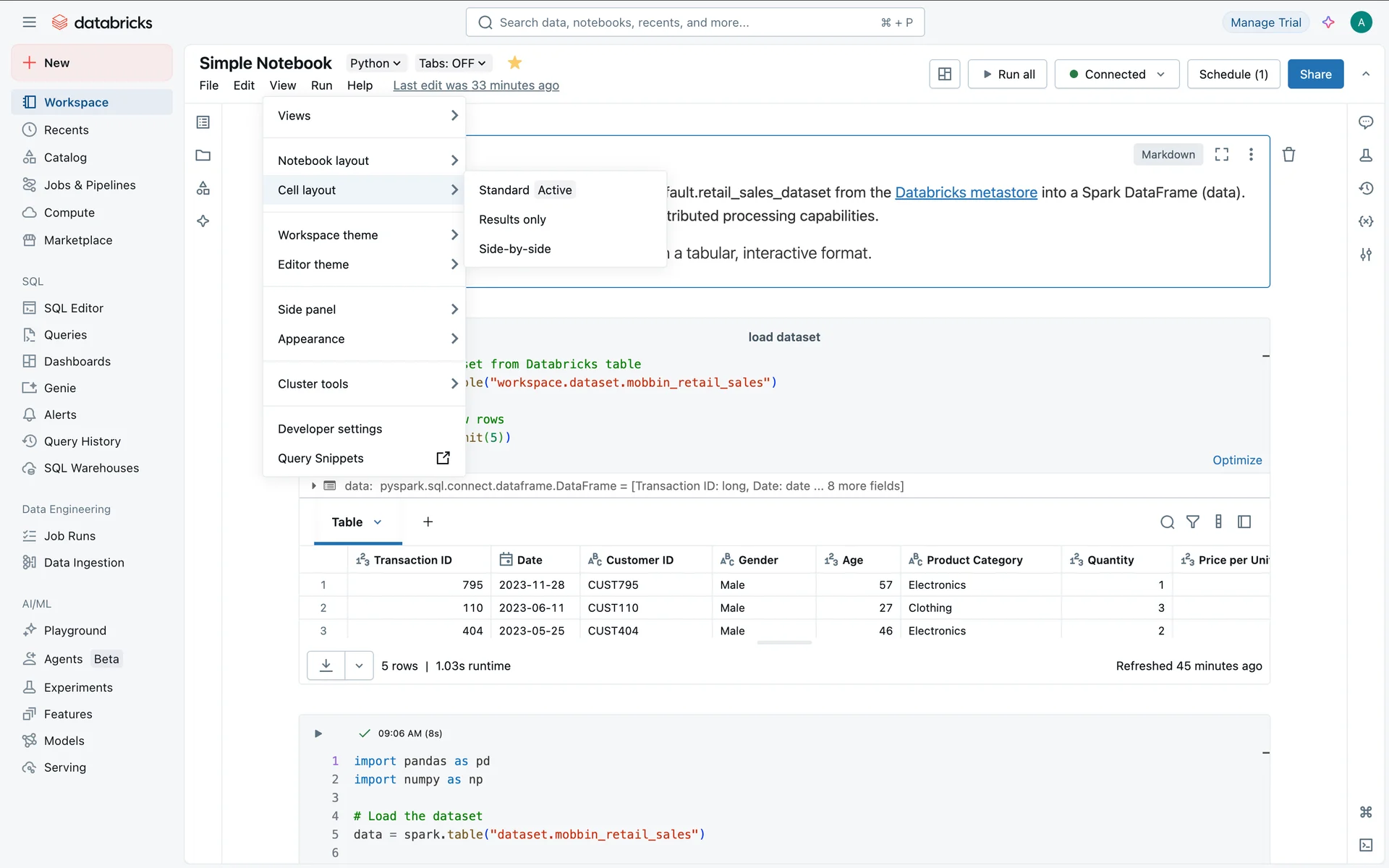The height and width of the screenshot is (868, 1389).
Task: Open the Databricks Assistant sparkle icon
Action: pyautogui.click(x=1328, y=22)
